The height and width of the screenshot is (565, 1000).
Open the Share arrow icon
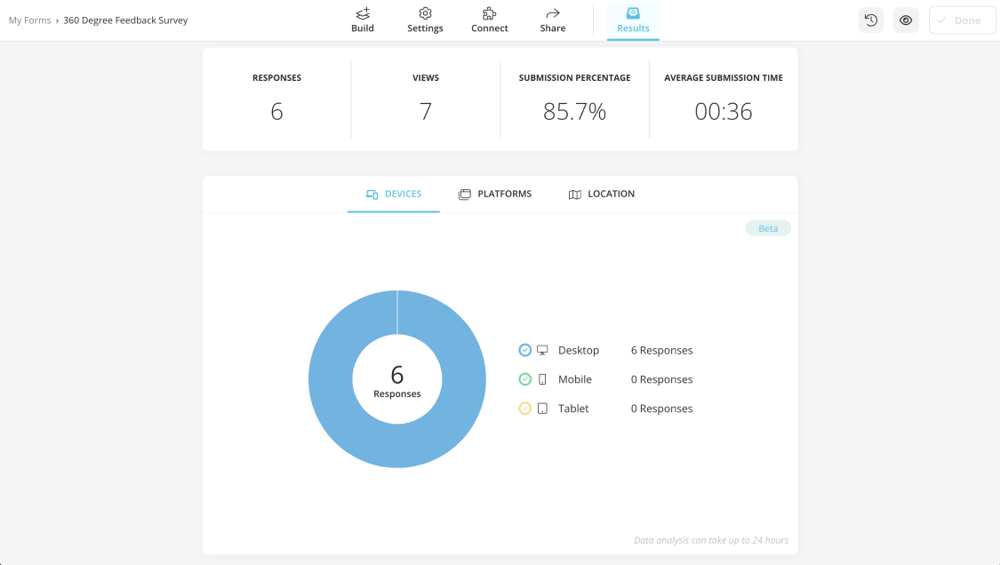pos(552,14)
